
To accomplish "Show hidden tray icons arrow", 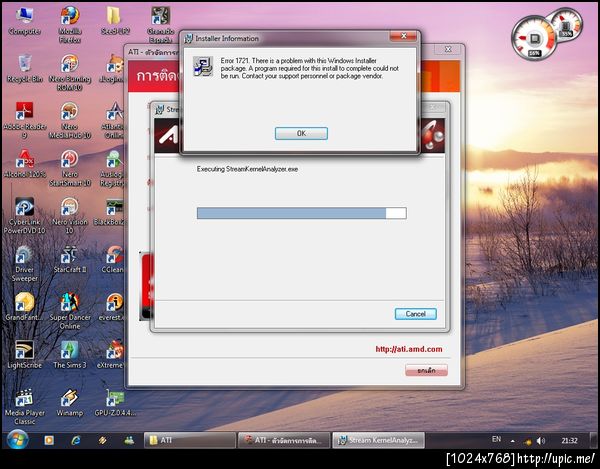I will [512, 441].
